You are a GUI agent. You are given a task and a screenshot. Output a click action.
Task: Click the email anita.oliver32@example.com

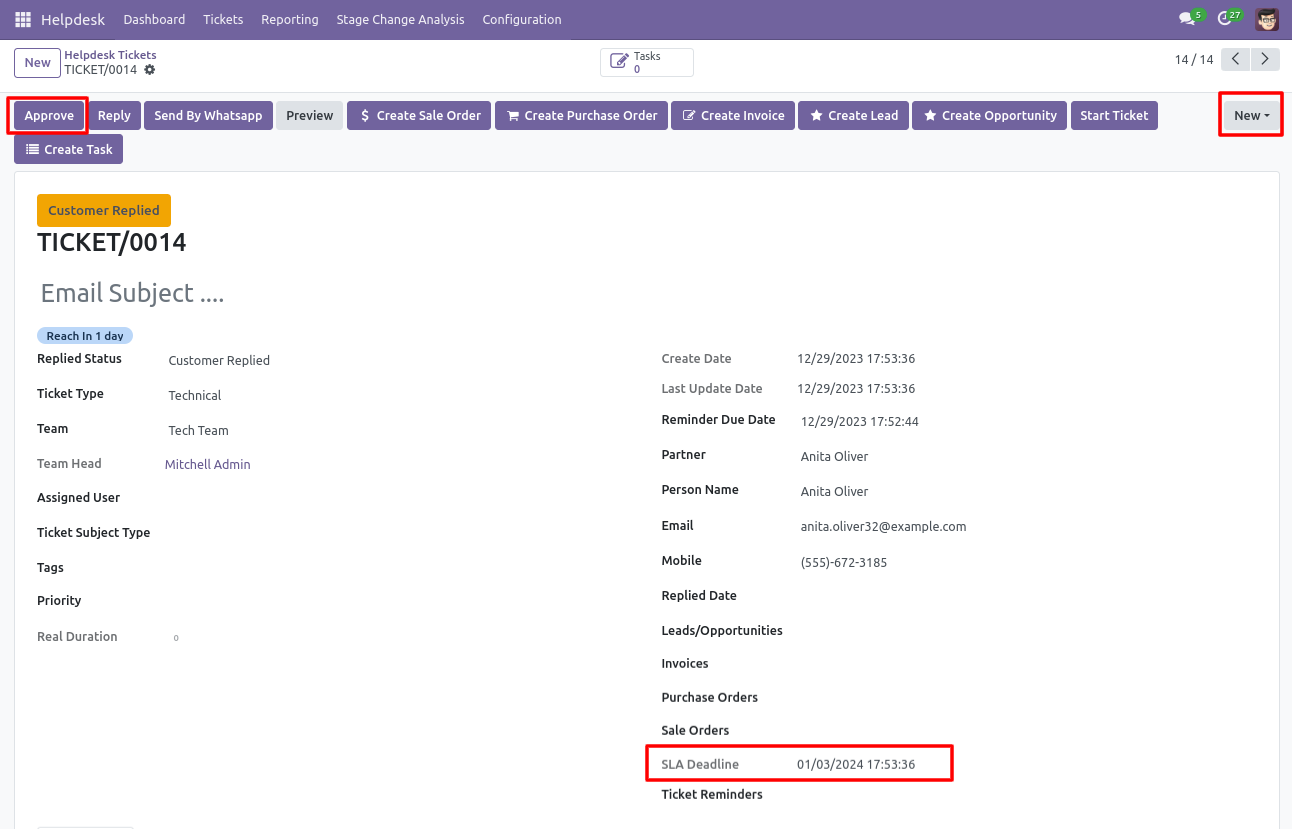tap(883, 526)
